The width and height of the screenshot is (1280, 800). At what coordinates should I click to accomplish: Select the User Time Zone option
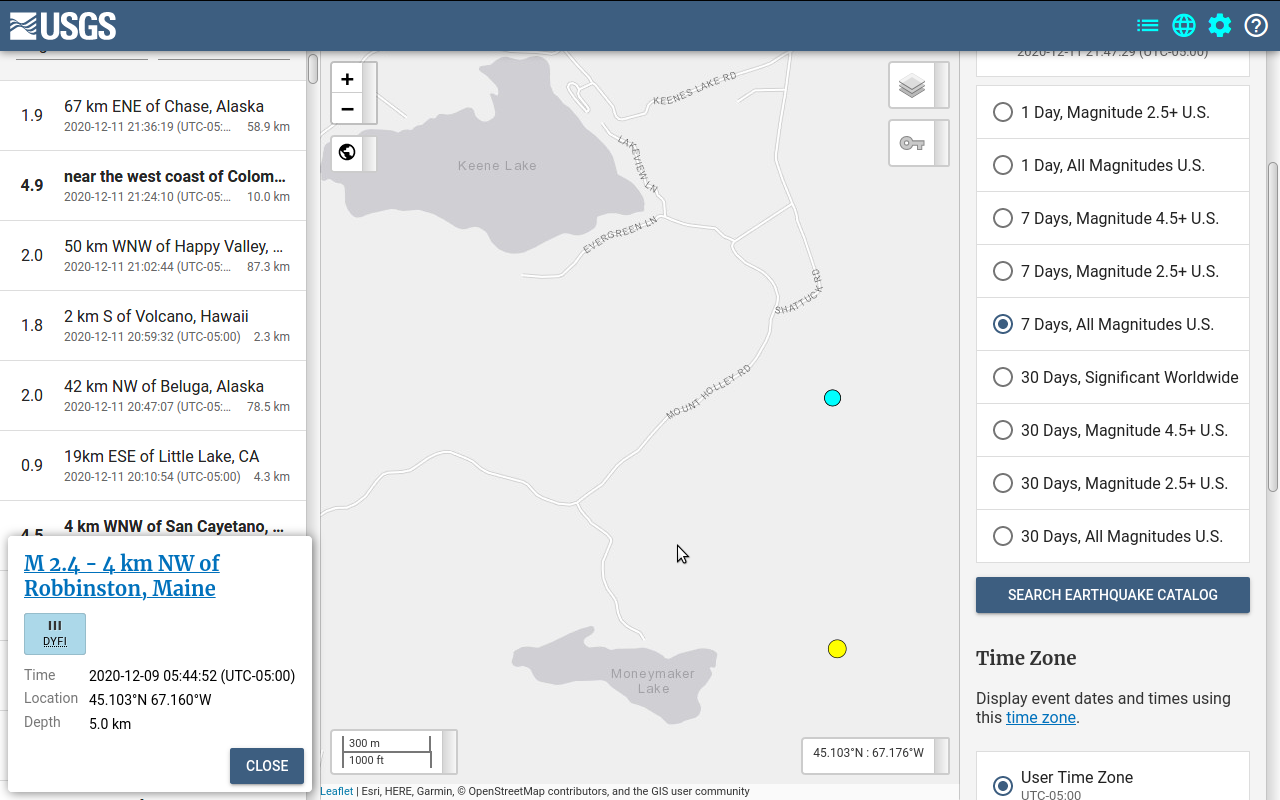pyautogui.click(x=1003, y=785)
